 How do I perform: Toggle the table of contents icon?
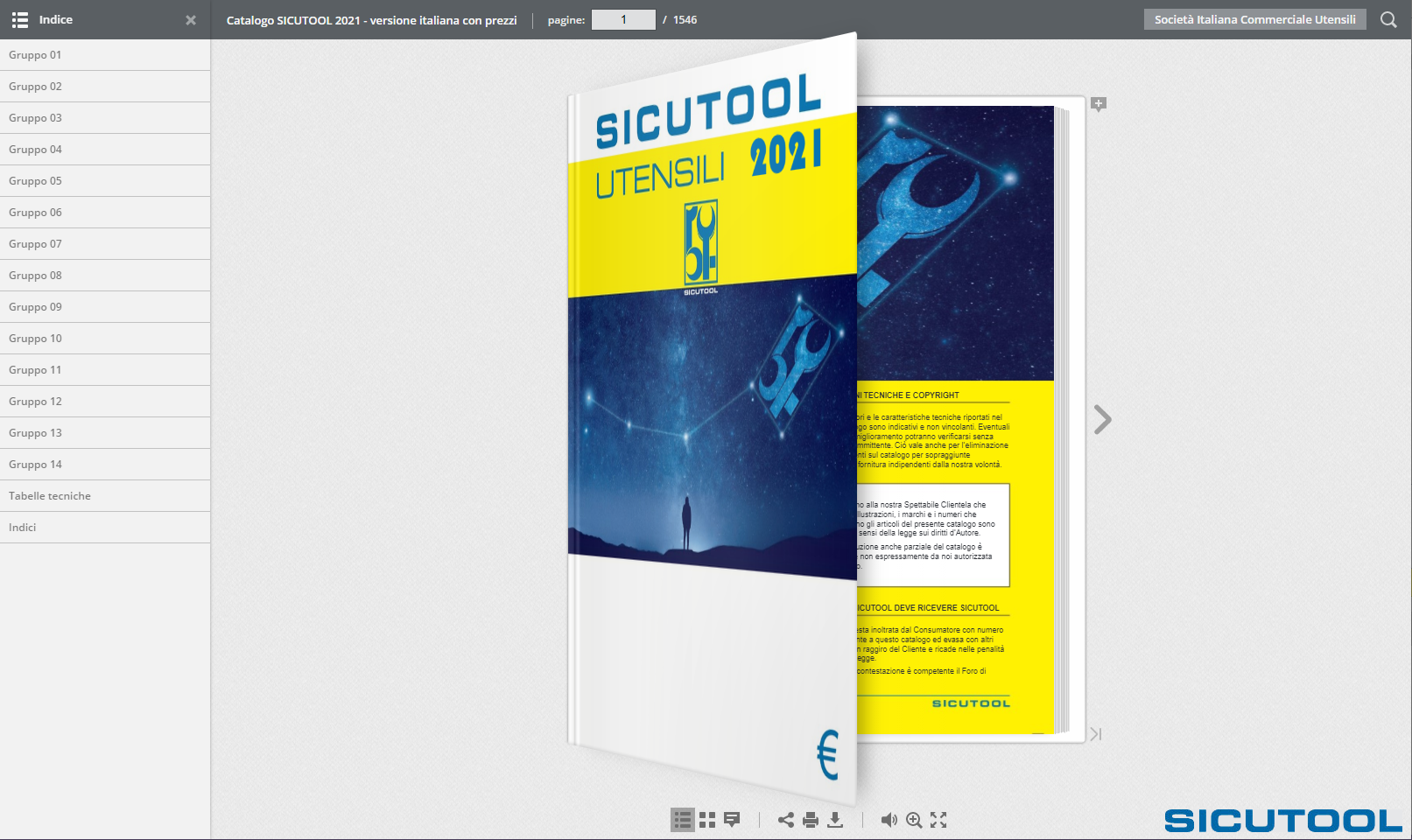coord(683,820)
